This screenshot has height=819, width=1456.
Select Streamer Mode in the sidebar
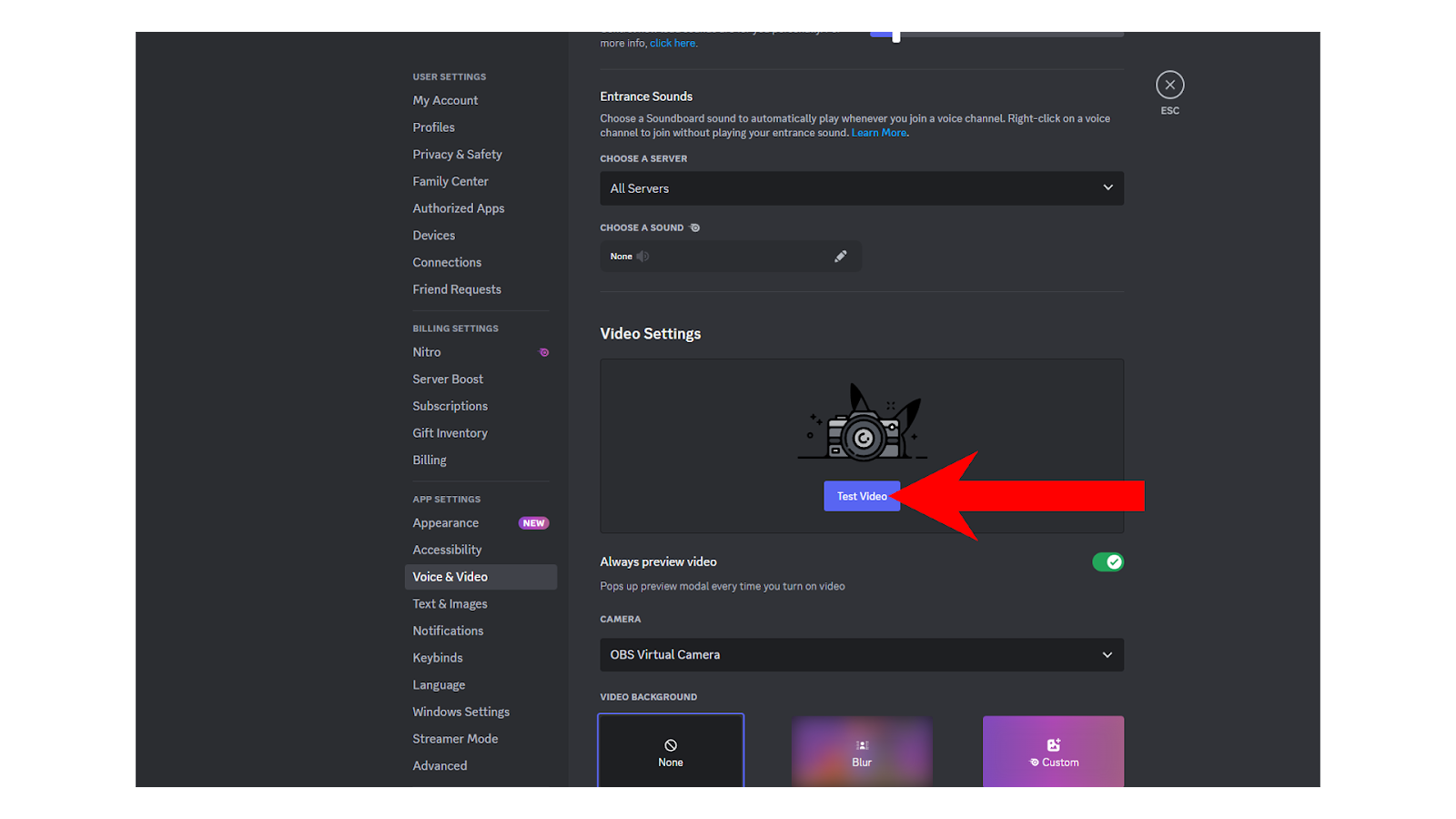pyautogui.click(x=455, y=738)
